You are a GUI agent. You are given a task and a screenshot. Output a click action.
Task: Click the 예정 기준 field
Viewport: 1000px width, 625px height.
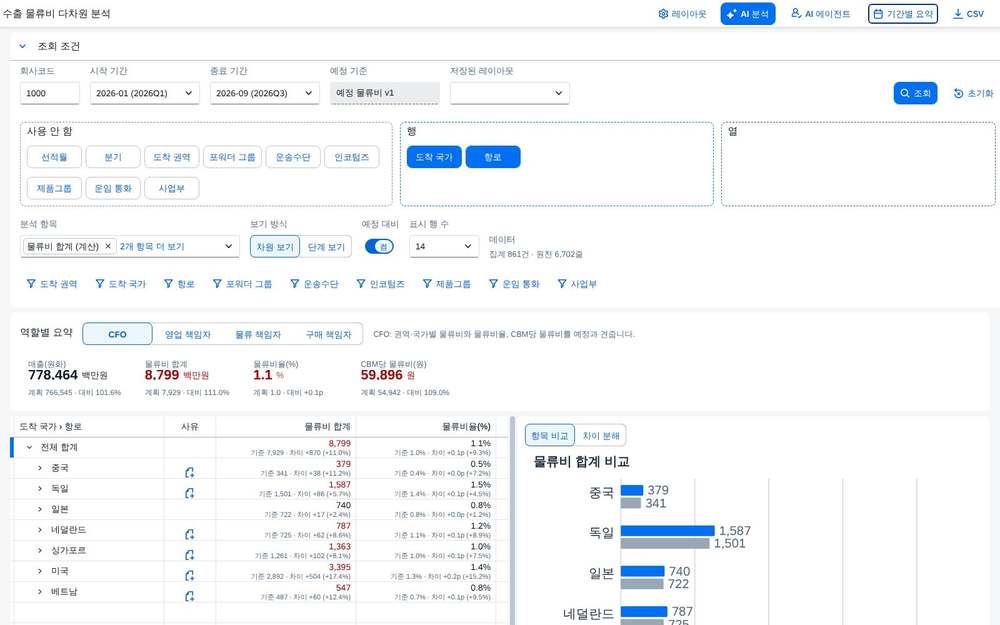(385, 93)
